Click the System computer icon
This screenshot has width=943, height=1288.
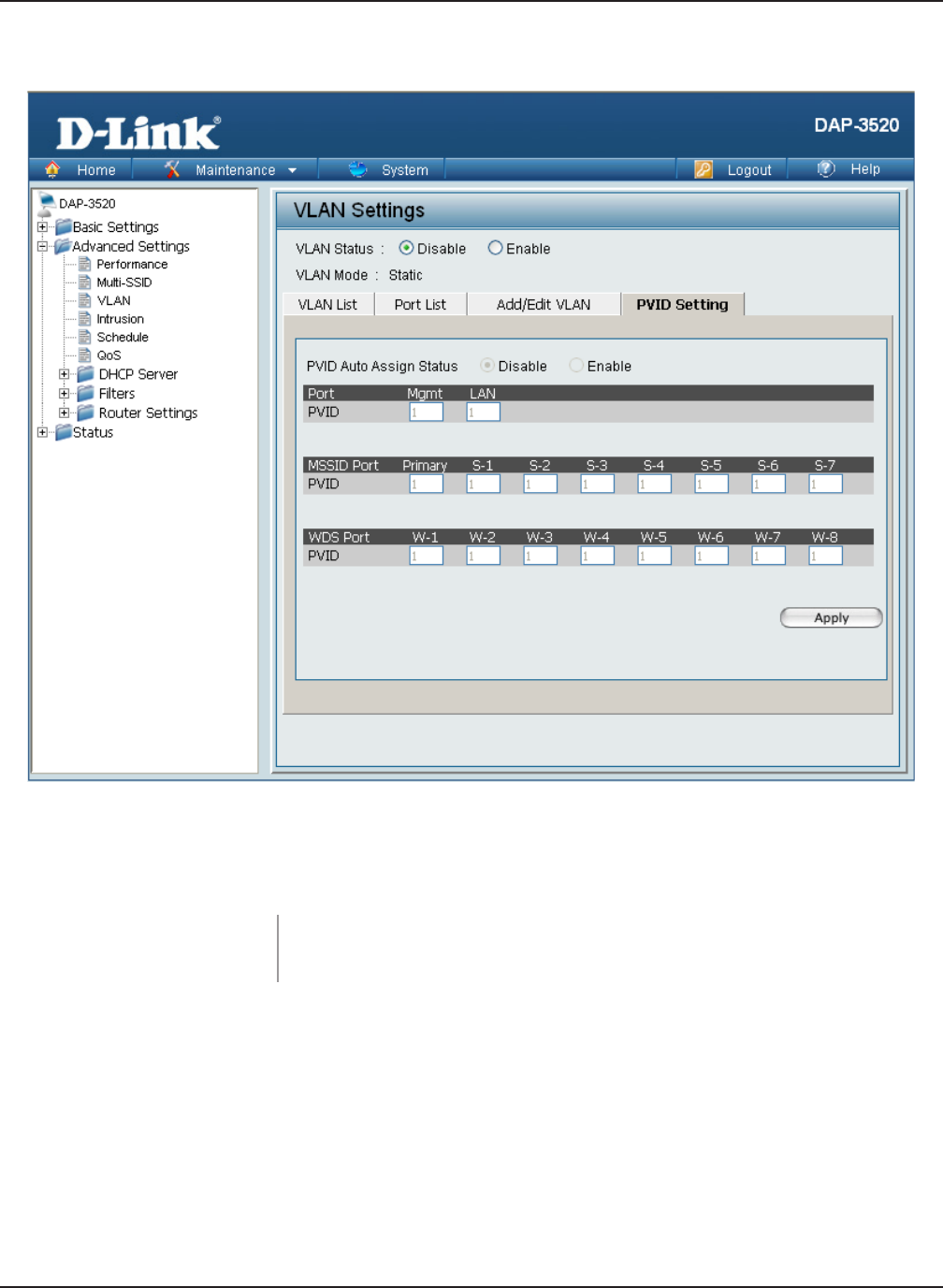pyautogui.click(x=357, y=169)
